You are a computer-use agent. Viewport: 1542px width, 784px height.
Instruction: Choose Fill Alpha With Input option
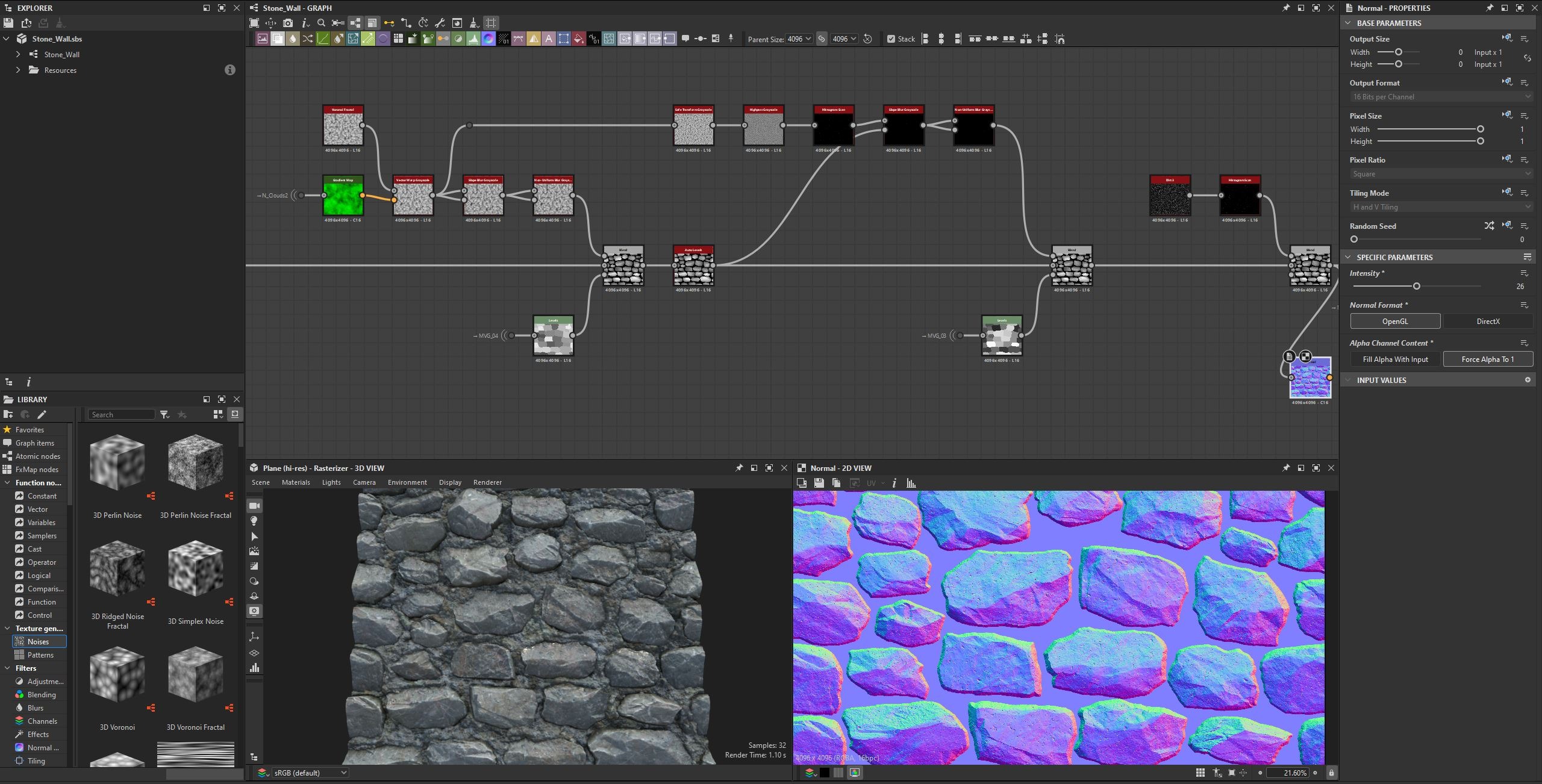pyautogui.click(x=1395, y=359)
